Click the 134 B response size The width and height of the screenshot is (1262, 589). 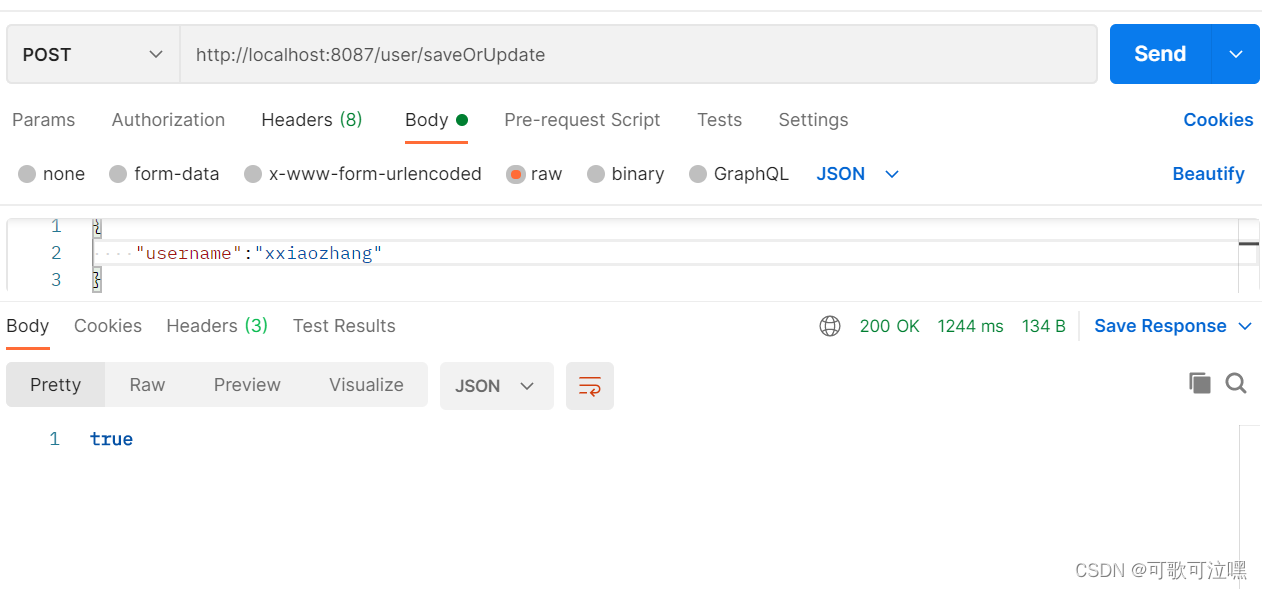pos(1043,326)
